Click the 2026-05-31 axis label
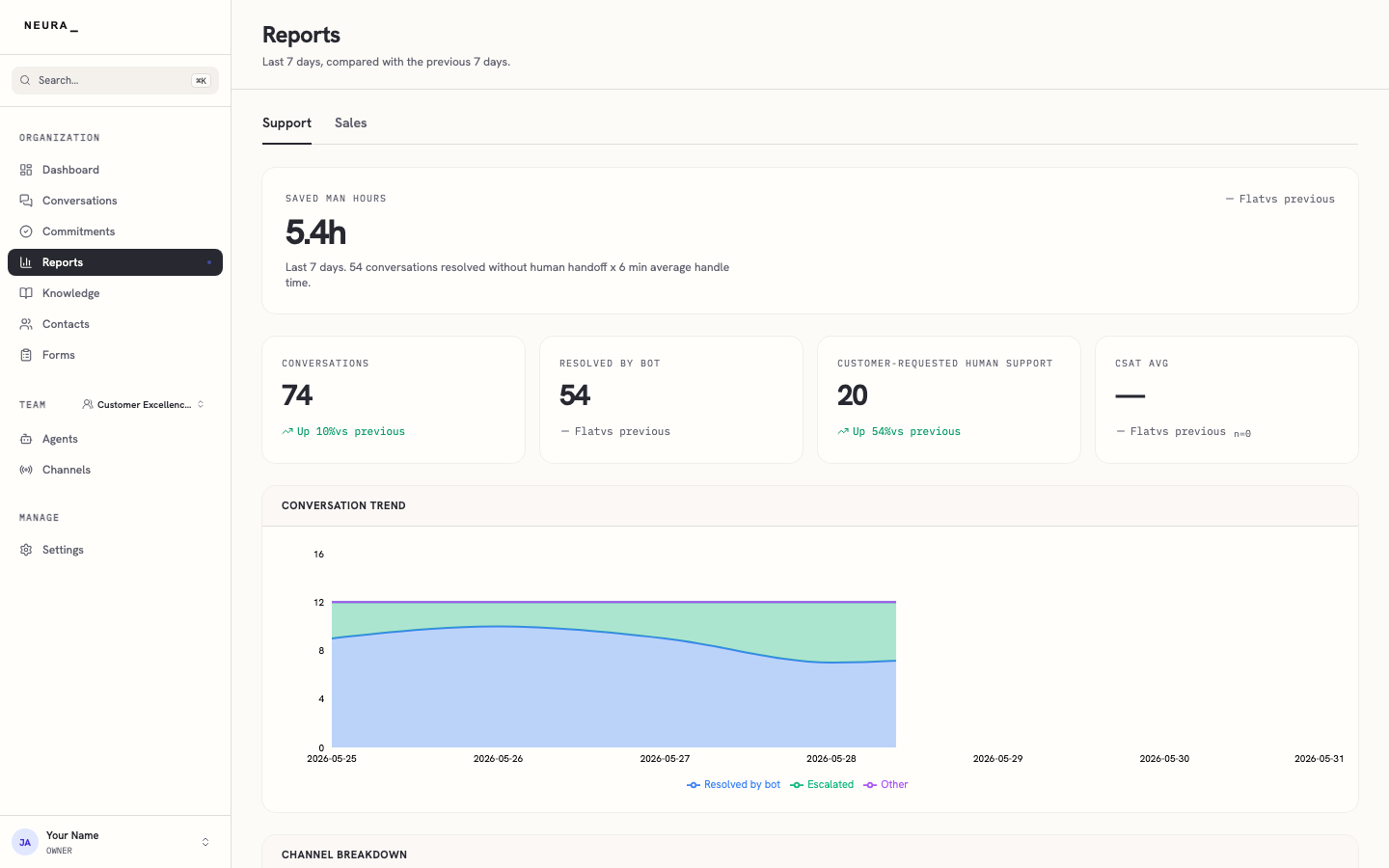The image size is (1389, 868). click(x=1319, y=759)
